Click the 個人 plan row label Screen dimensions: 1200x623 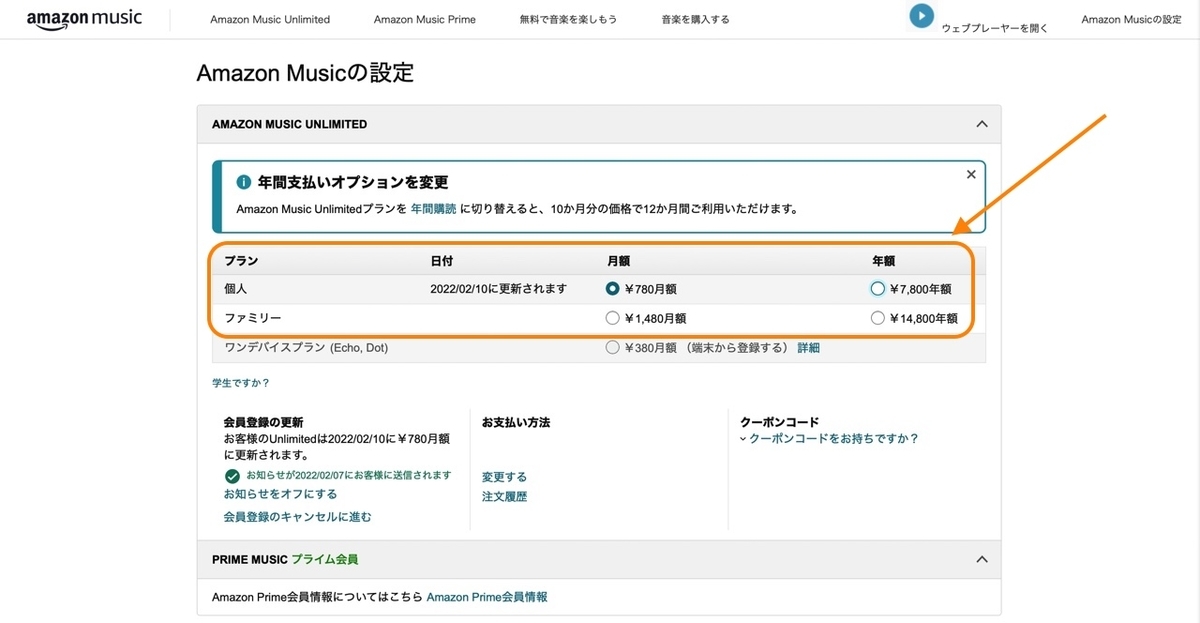point(235,289)
